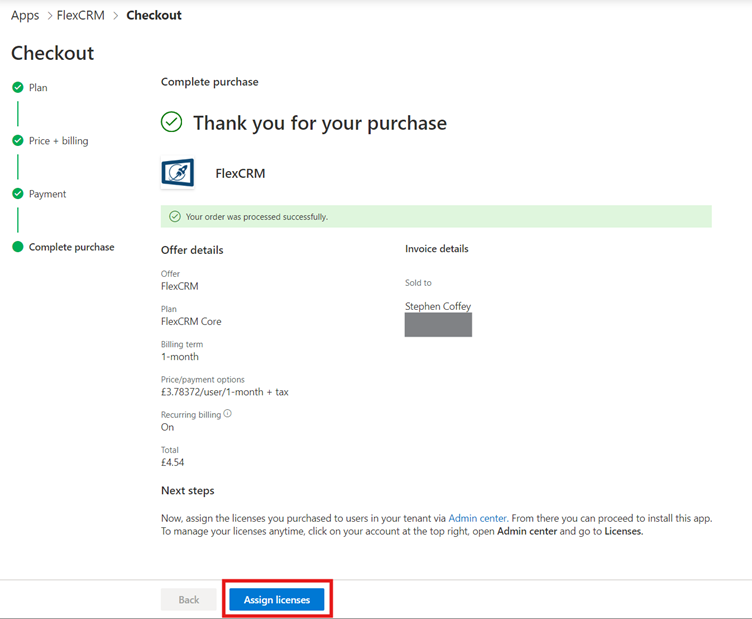Open FlexCRM in the breadcrumb trail
752x619 pixels.
[80, 16]
